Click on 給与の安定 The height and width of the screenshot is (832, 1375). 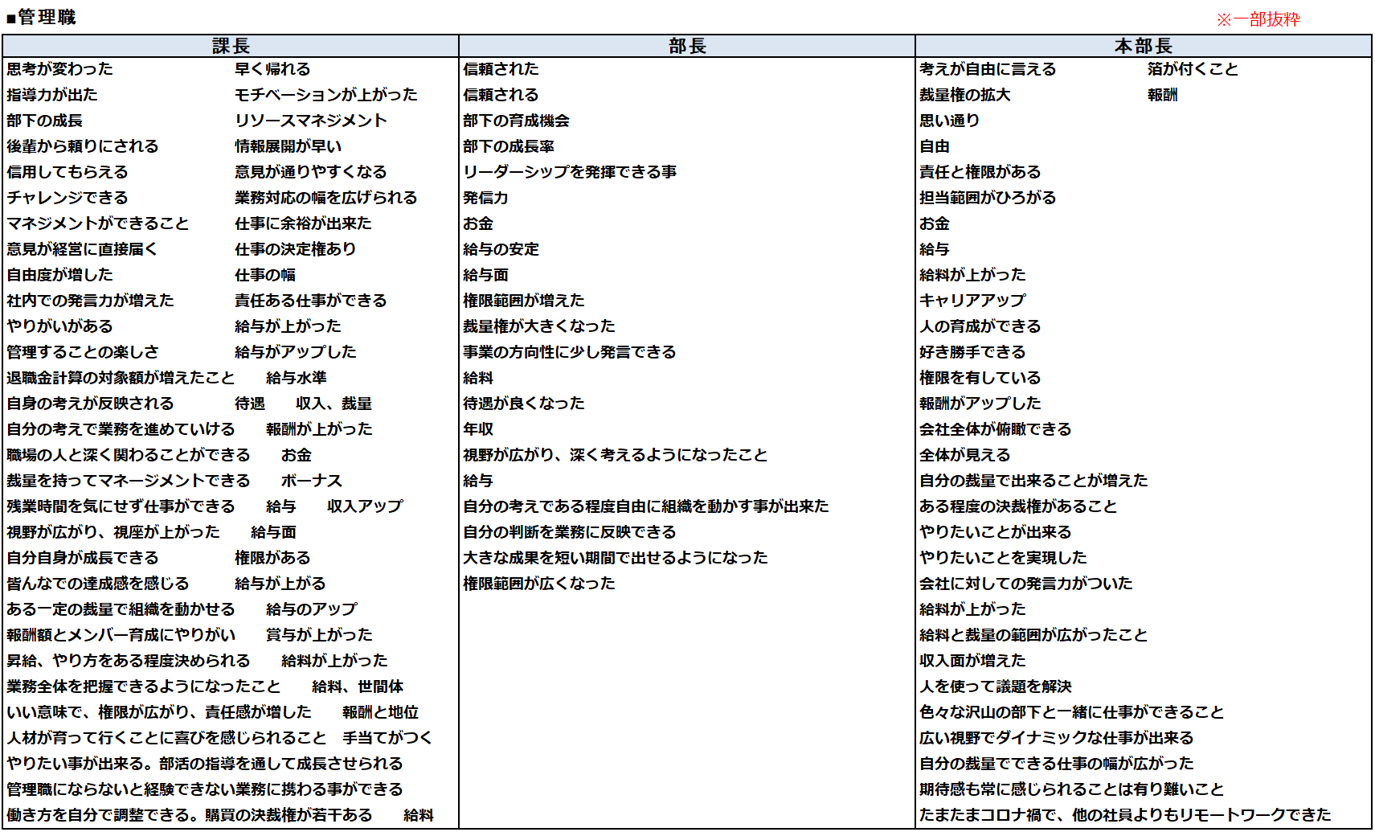coord(501,249)
